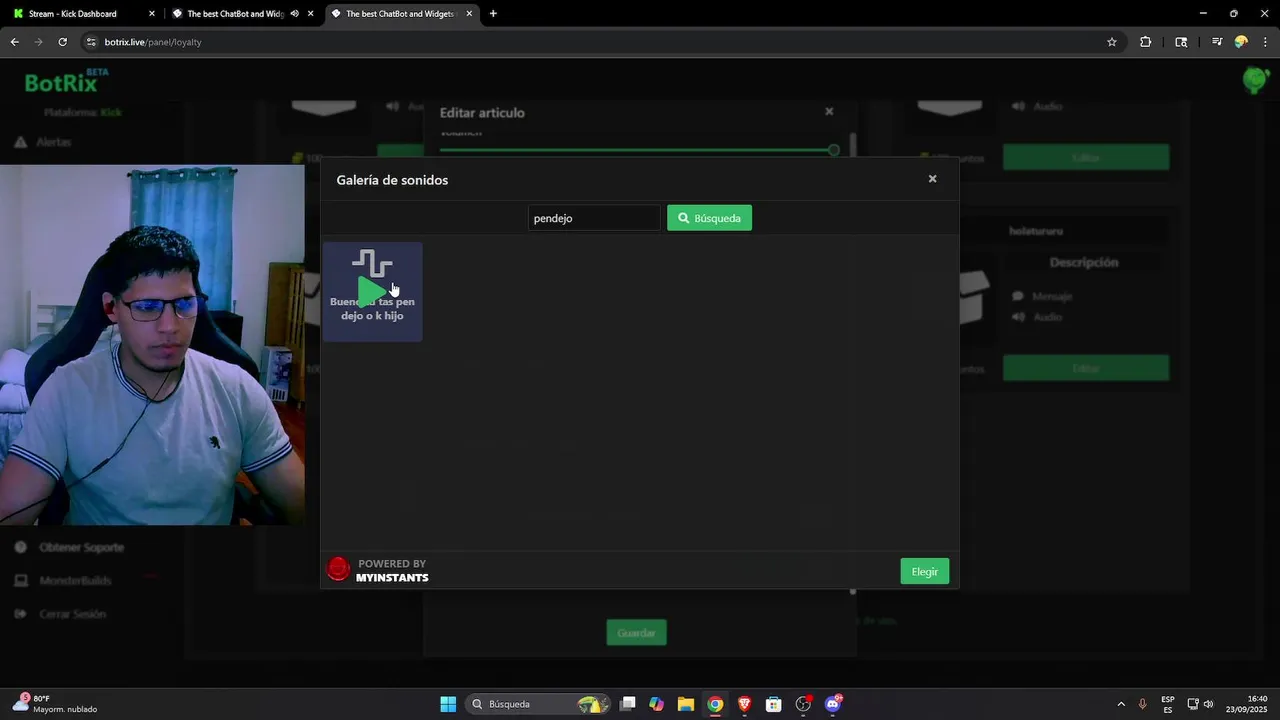This screenshot has height=720, width=1280.
Task: Mute the tab via its speaker icon
Action: pos(294,14)
